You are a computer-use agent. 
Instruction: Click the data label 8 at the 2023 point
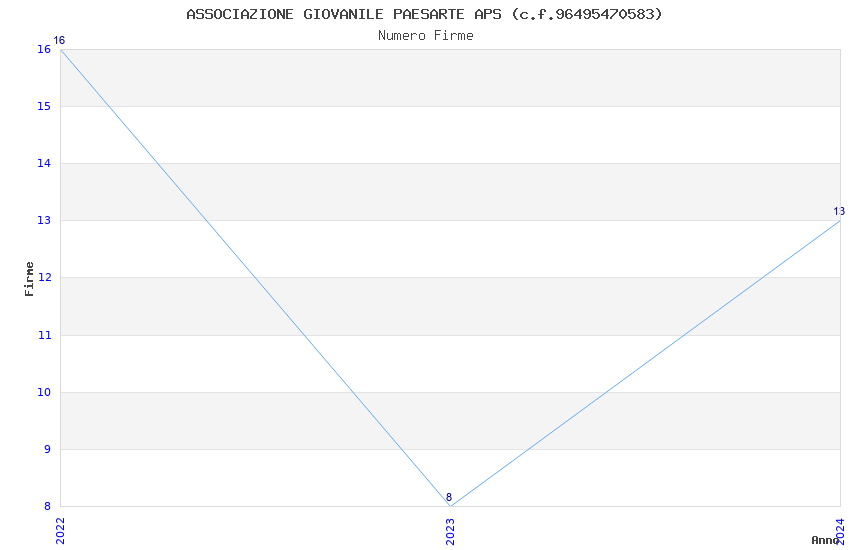click(449, 497)
